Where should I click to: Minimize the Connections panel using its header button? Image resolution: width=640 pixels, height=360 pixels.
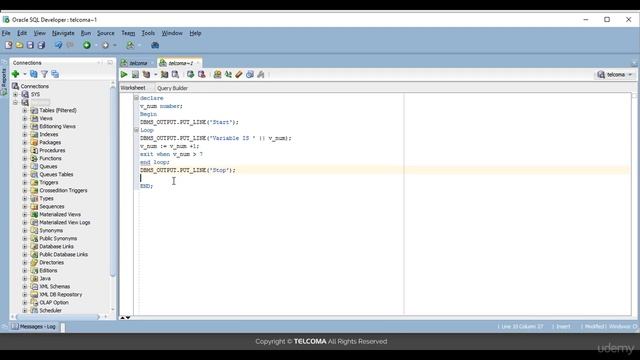[110, 62]
